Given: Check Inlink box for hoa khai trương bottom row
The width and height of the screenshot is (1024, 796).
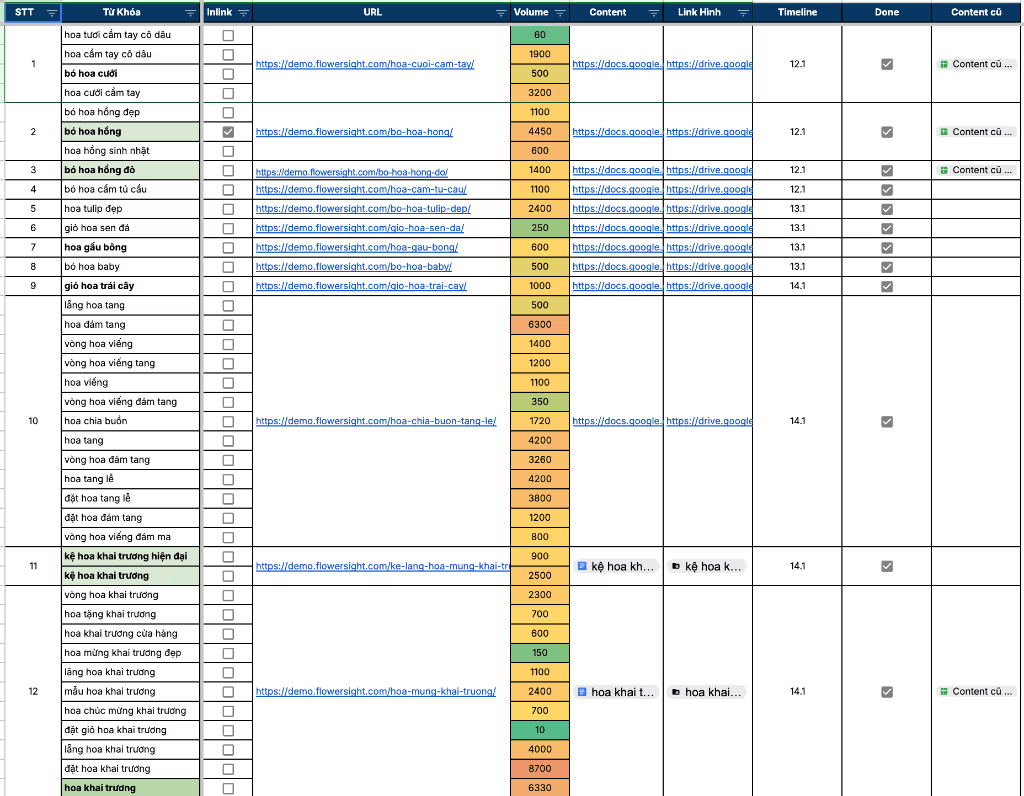Looking at the screenshot, I should [228, 789].
